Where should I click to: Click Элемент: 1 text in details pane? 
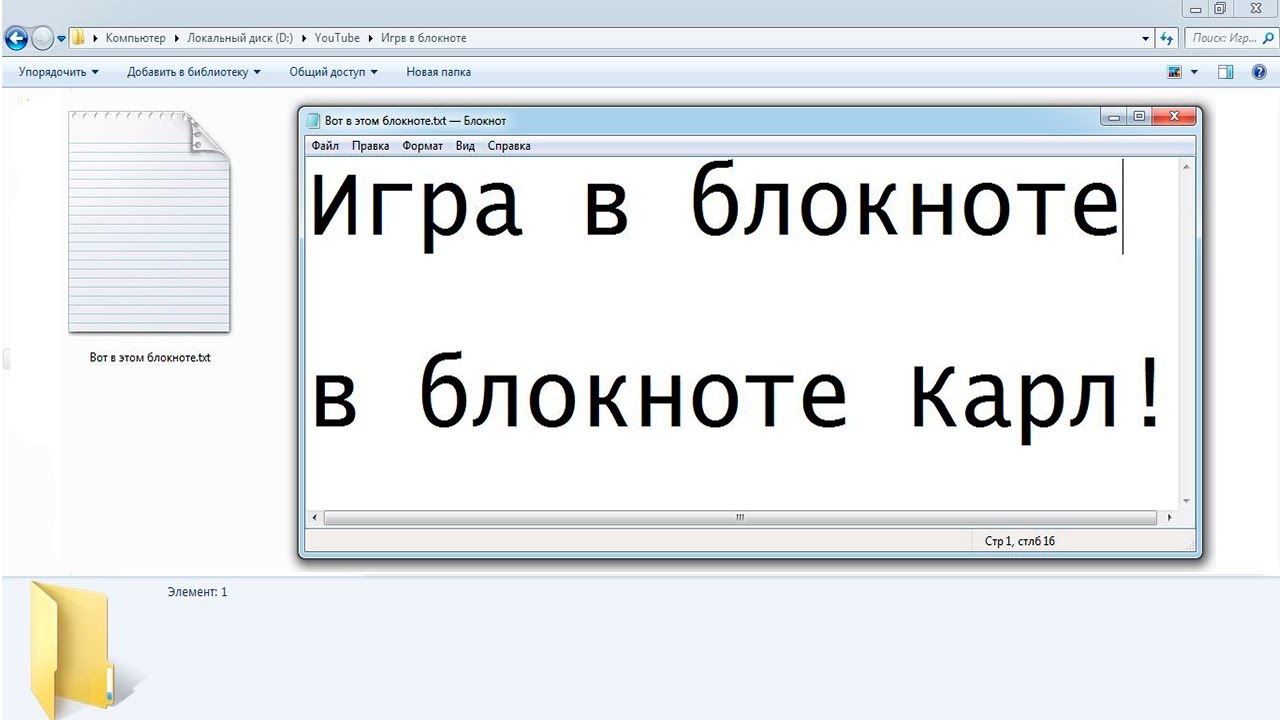click(x=197, y=592)
